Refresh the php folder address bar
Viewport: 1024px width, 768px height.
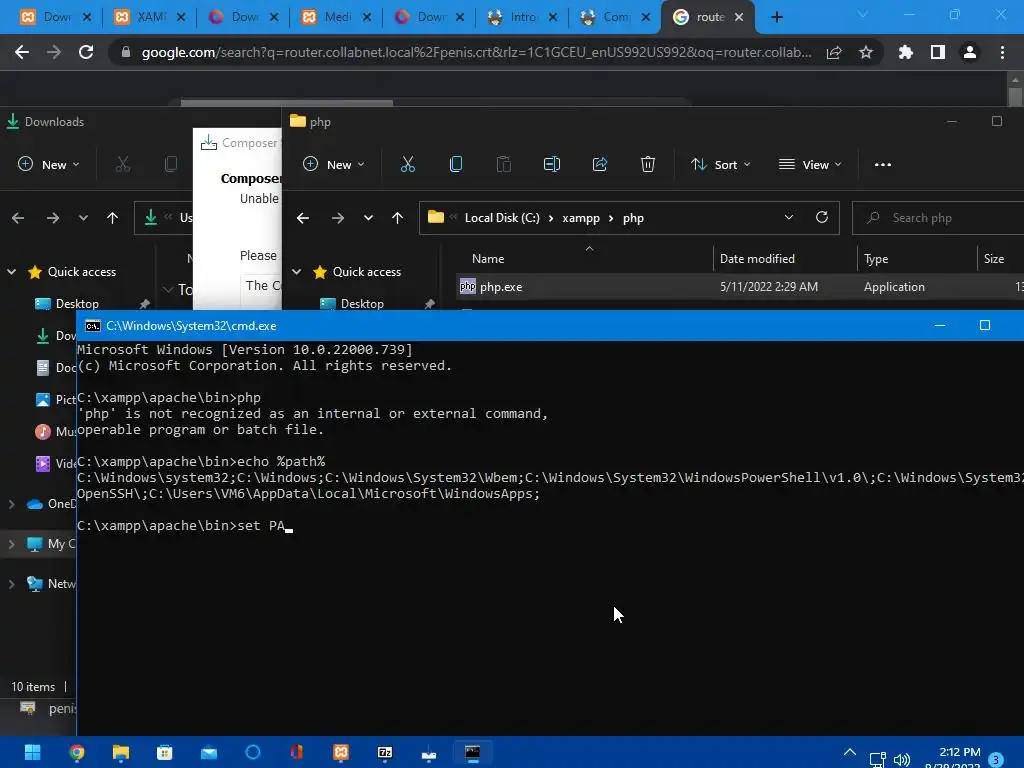click(x=822, y=217)
